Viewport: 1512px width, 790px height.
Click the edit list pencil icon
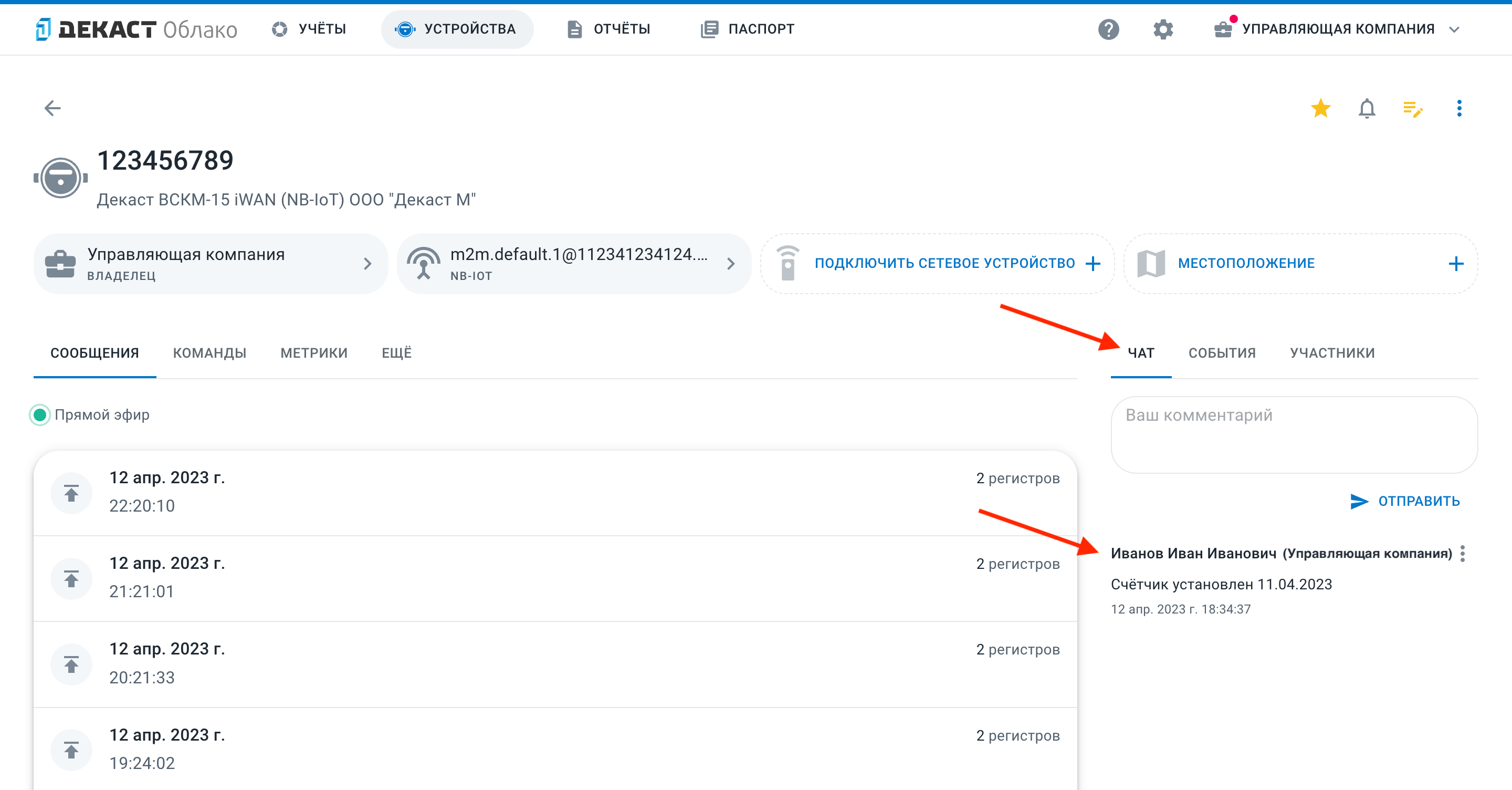(1413, 109)
